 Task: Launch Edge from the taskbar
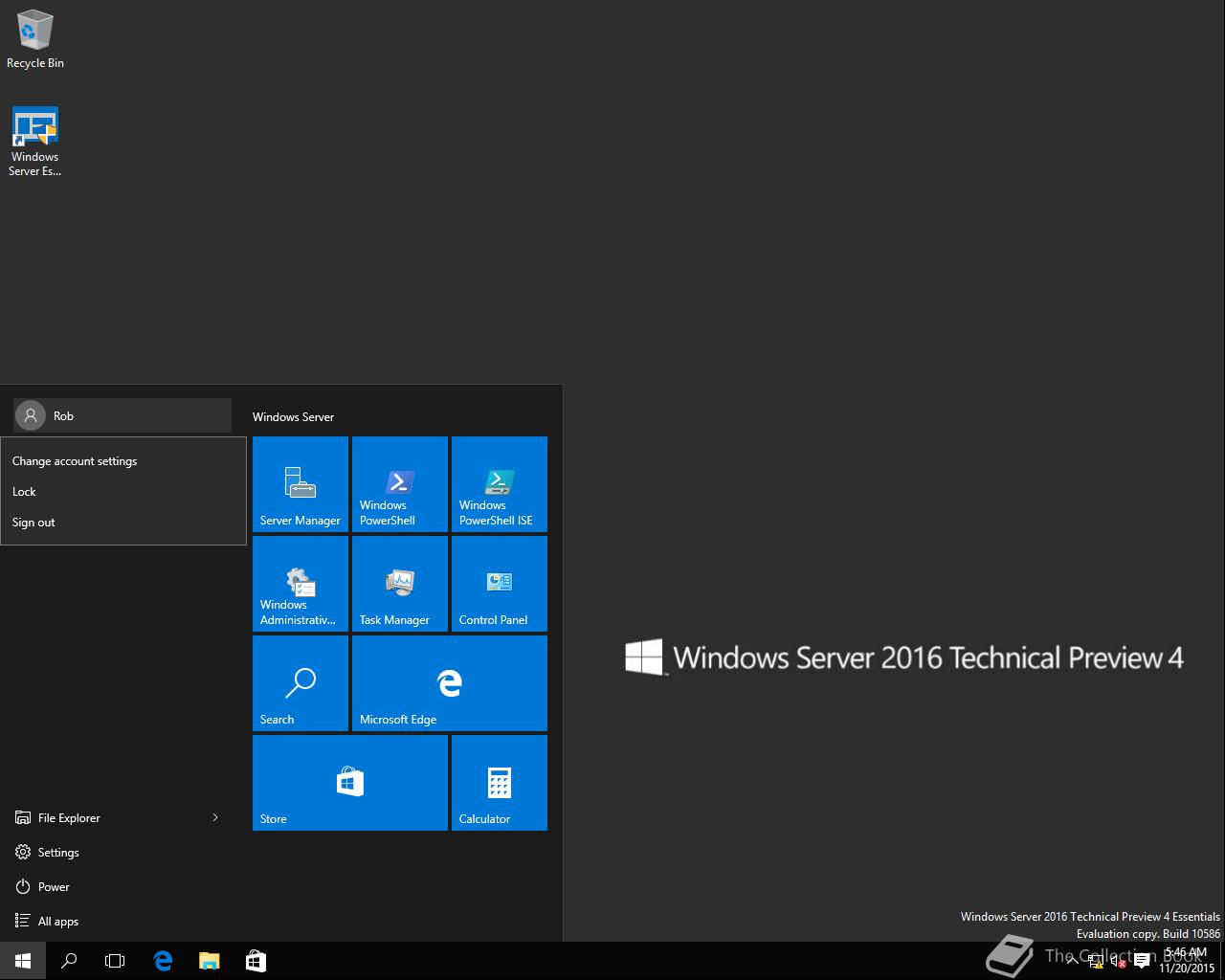tap(163, 961)
